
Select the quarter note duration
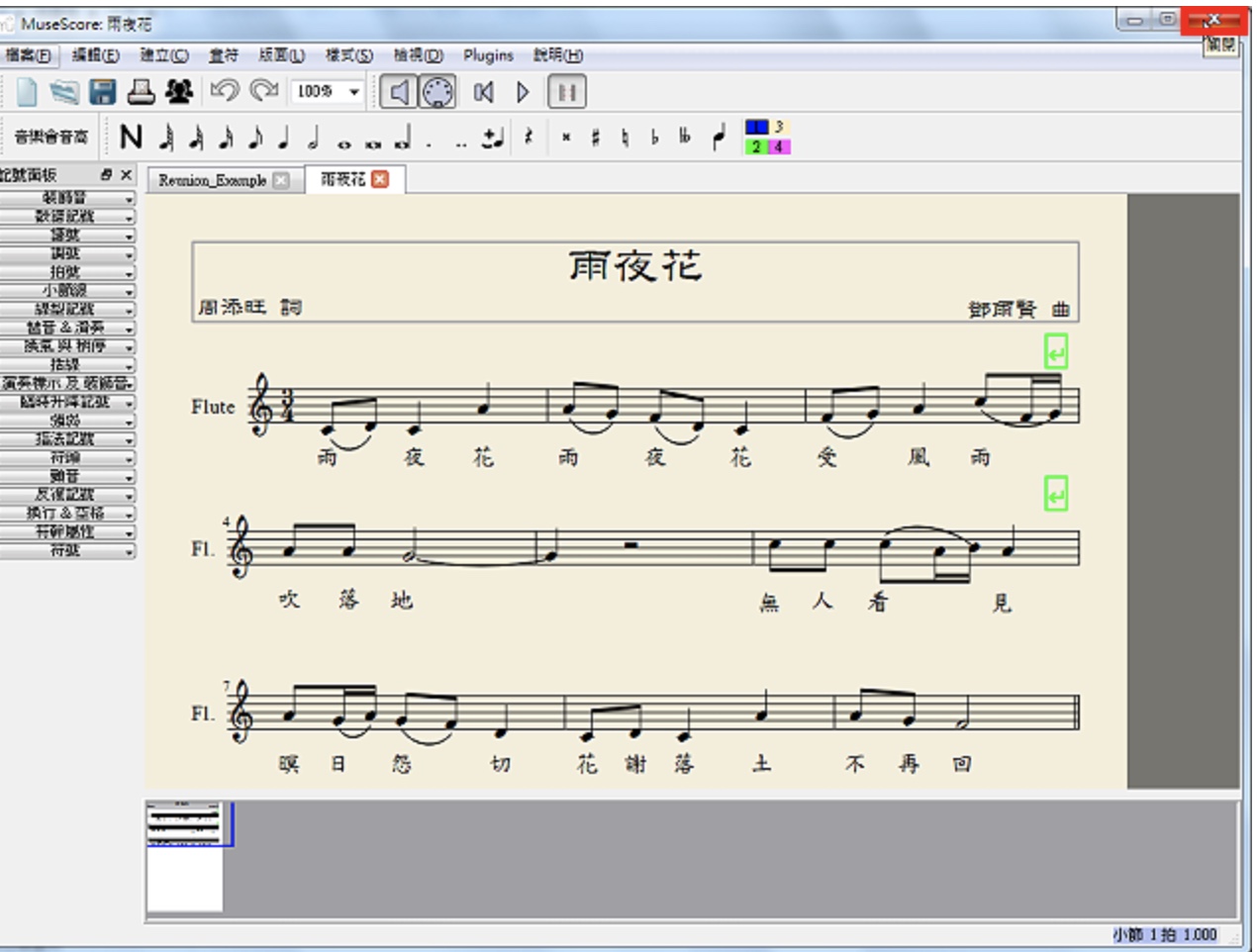pos(284,137)
